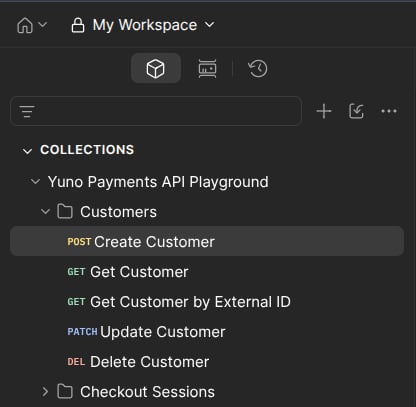The width and height of the screenshot is (416, 407).
Task: Select the COLLECTIONS header label
Action: click(87, 150)
